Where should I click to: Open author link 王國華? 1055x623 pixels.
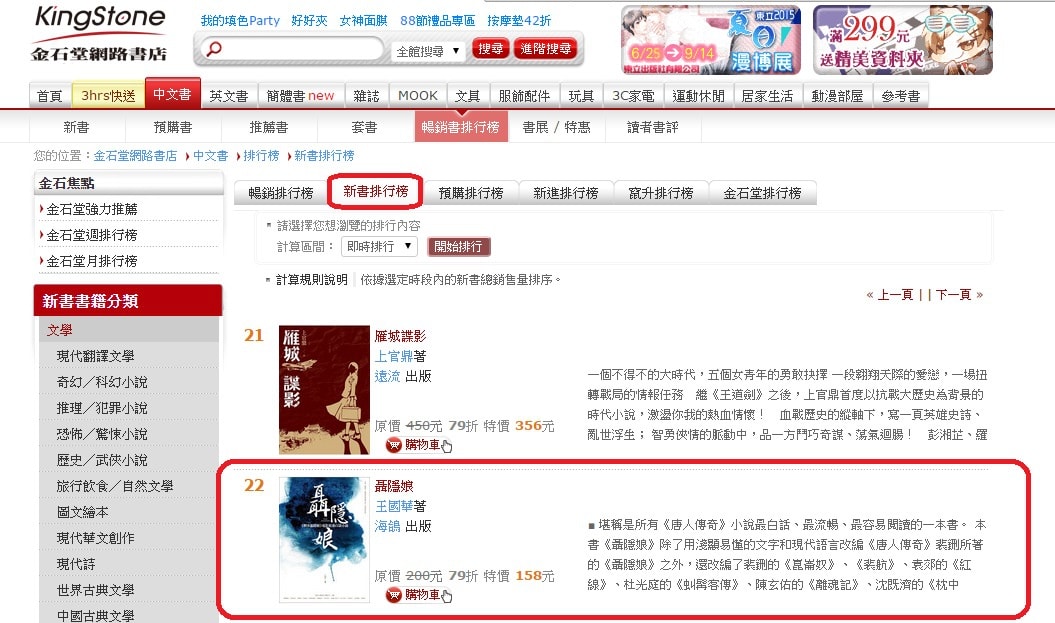pyautogui.click(x=394, y=506)
